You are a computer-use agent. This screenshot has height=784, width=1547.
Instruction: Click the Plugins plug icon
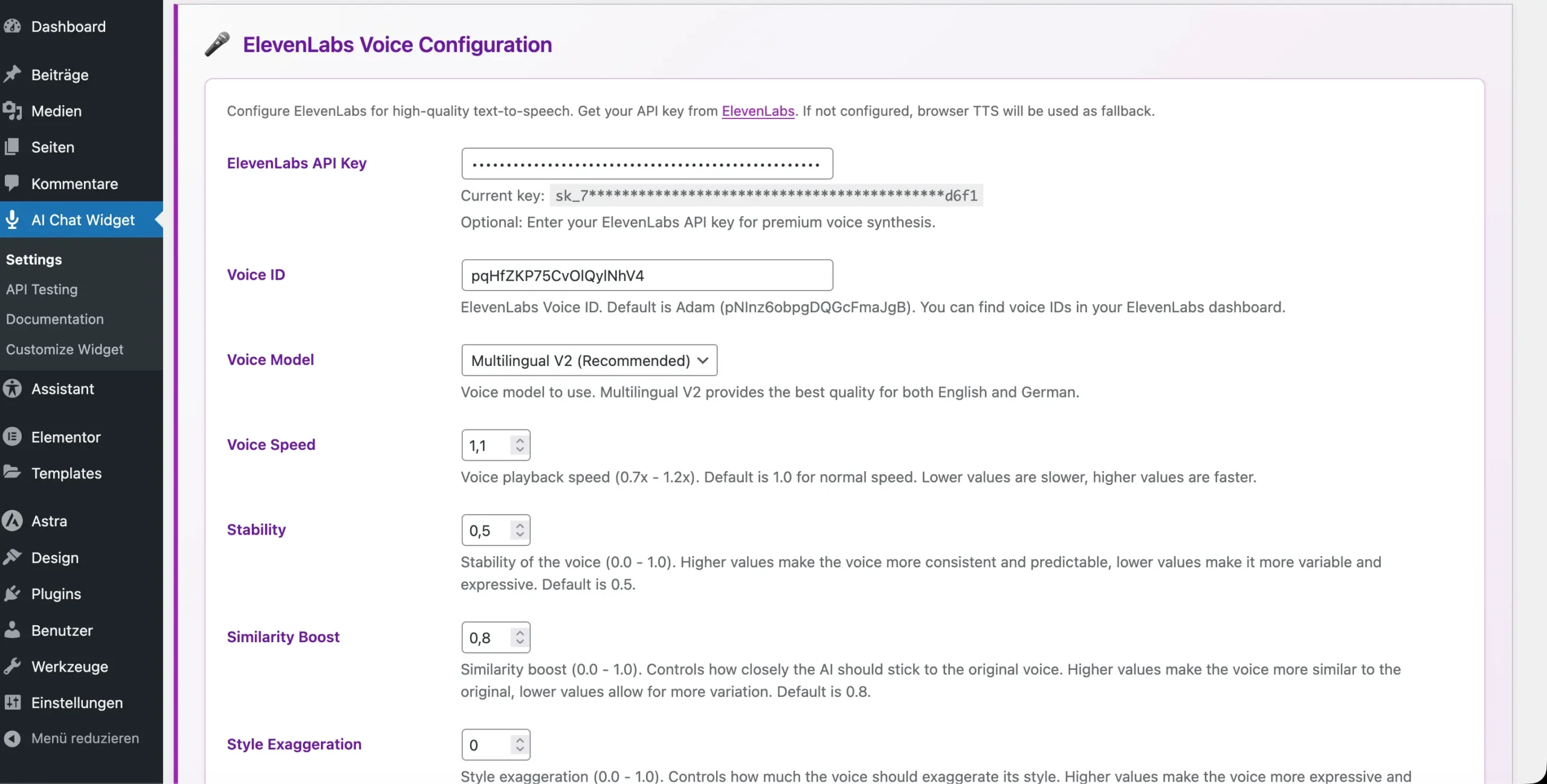pyautogui.click(x=12, y=594)
